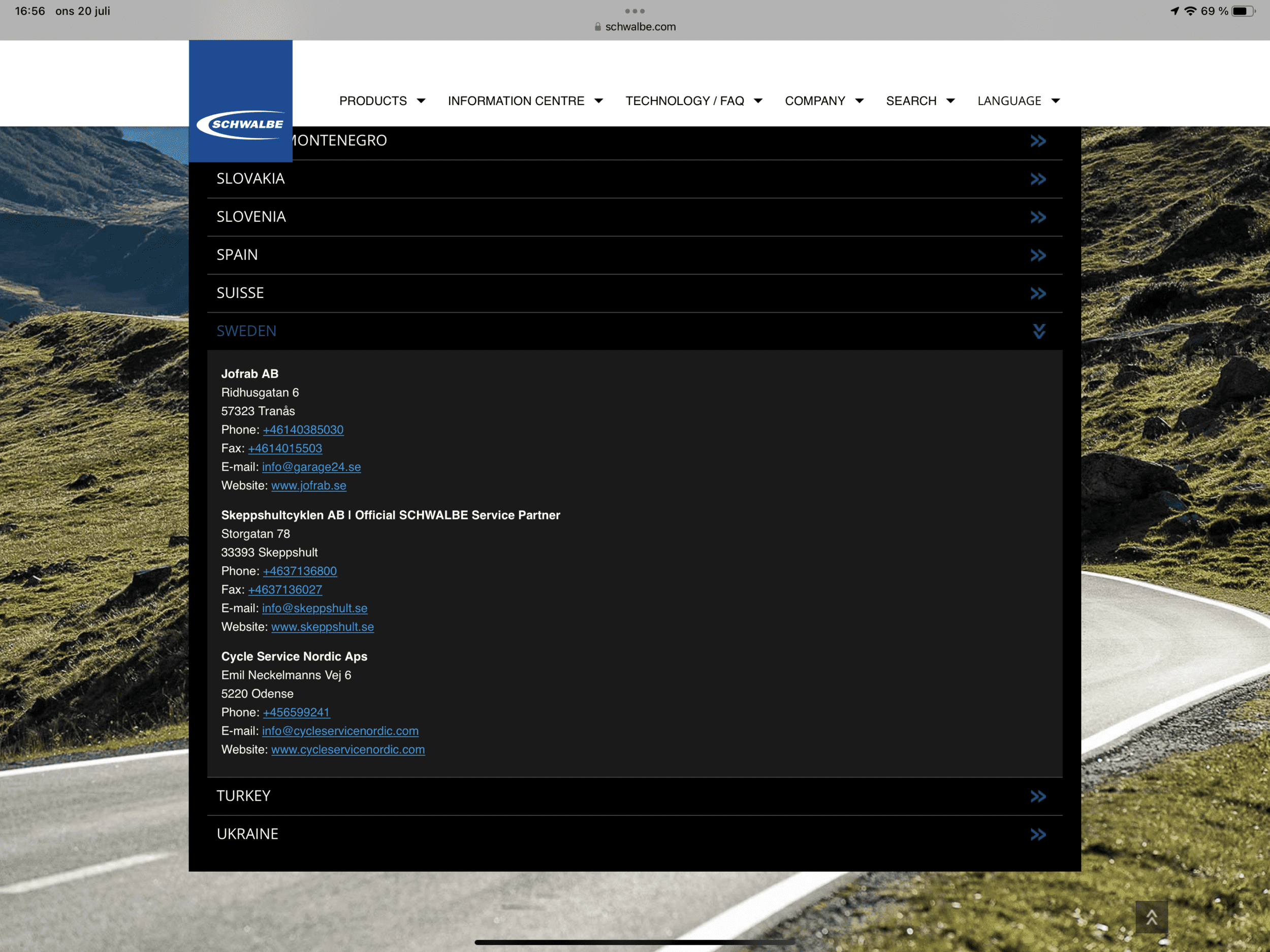Viewport: 1270px width, 952px height.
Task: Open www.jofrab.se website link
Action: [x=308, y=485]
